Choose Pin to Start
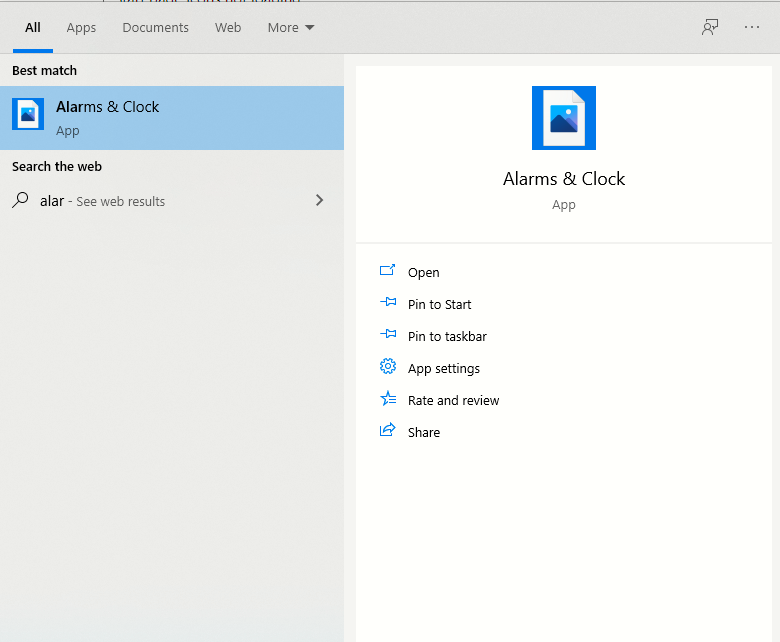 [x=439, y=304]
